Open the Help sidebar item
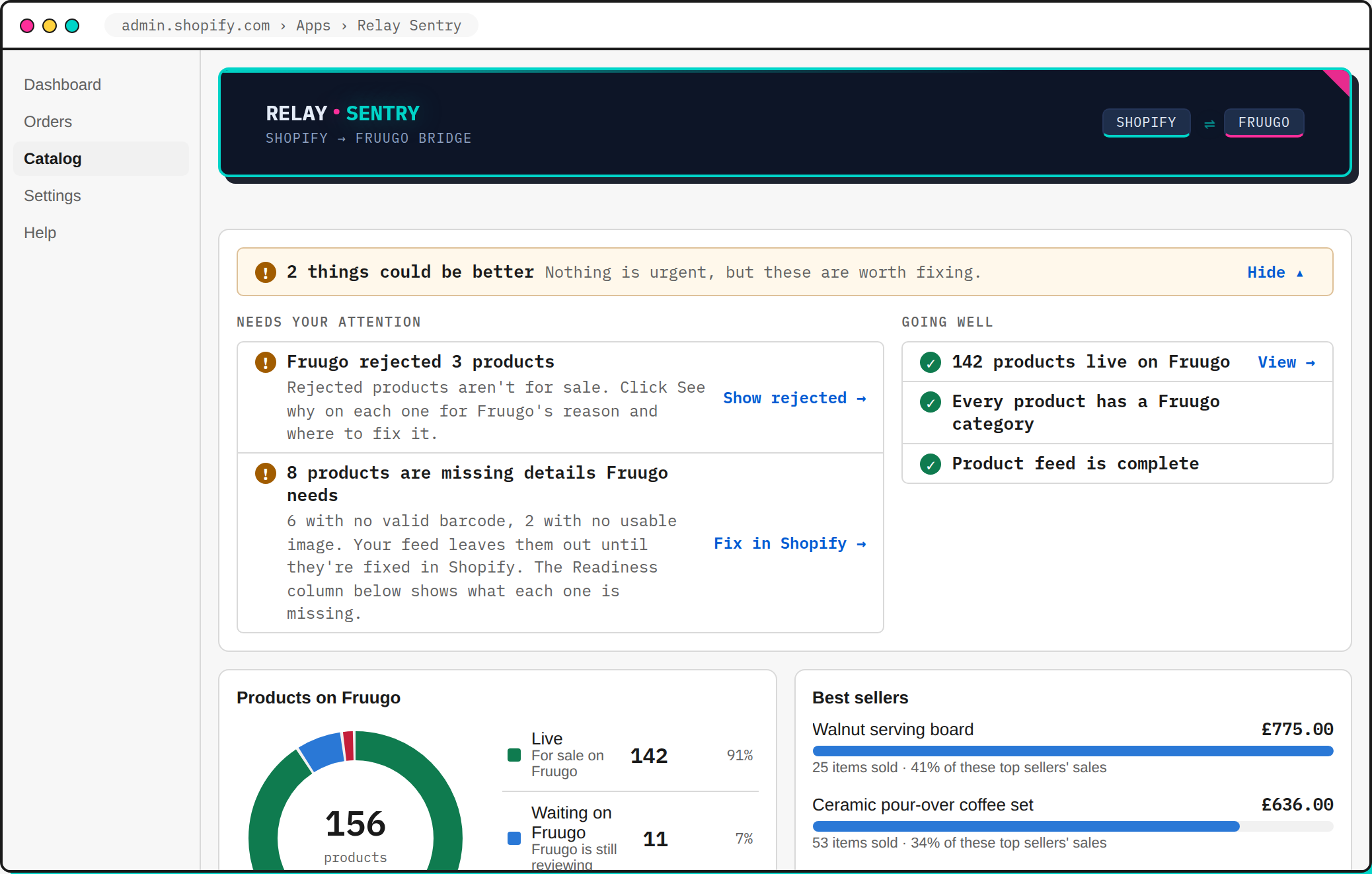 [x=101, y=233]
